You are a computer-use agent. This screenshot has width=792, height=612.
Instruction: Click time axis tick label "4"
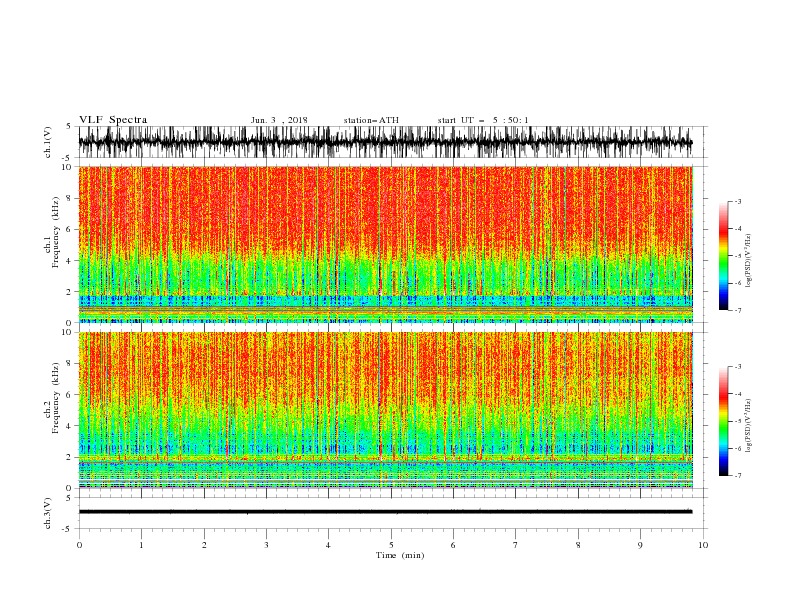tap(328, 545)
